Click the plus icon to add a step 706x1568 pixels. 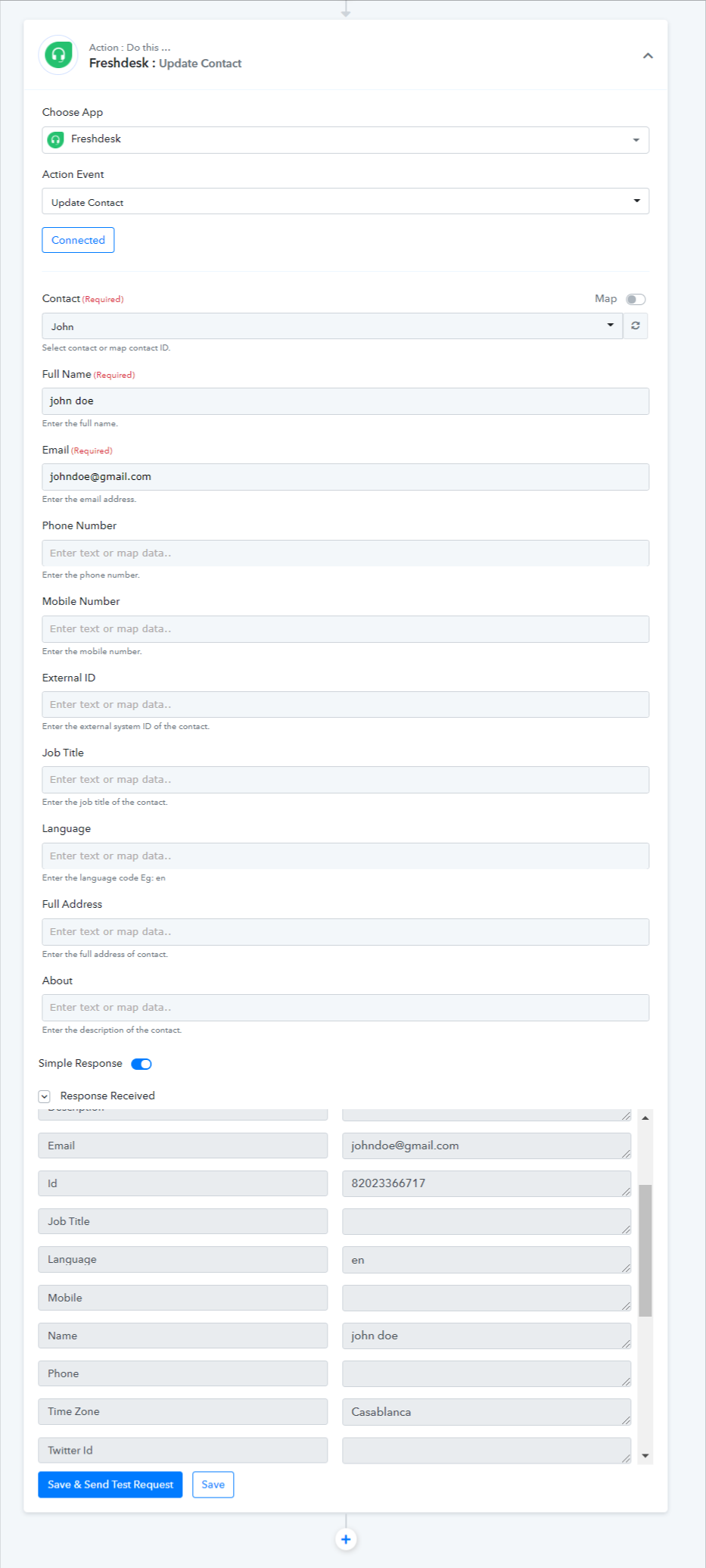(x=346, y=1539)
